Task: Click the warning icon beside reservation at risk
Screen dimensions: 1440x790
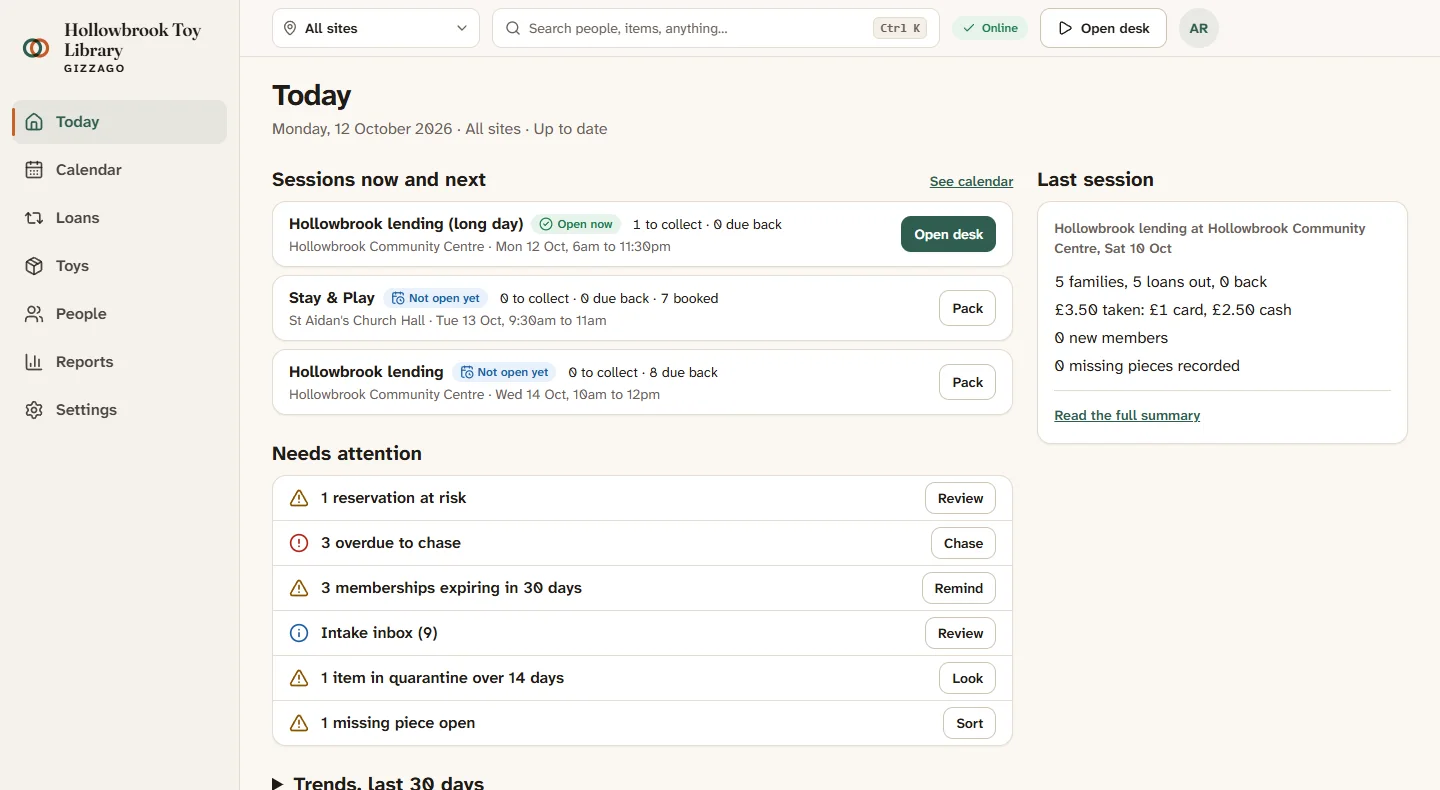Action: pos(299,498)
